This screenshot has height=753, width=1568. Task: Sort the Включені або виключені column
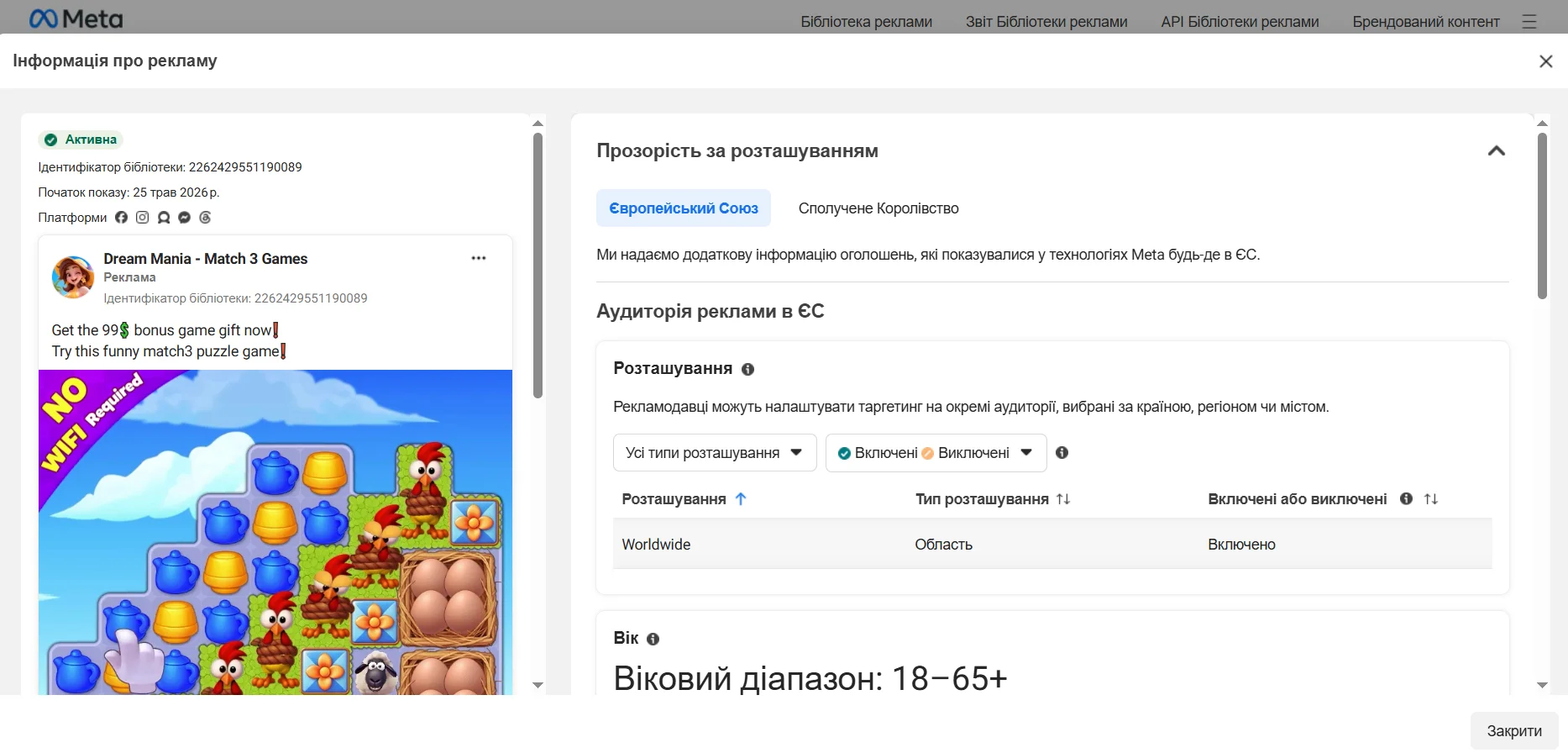coord(1431,499)
